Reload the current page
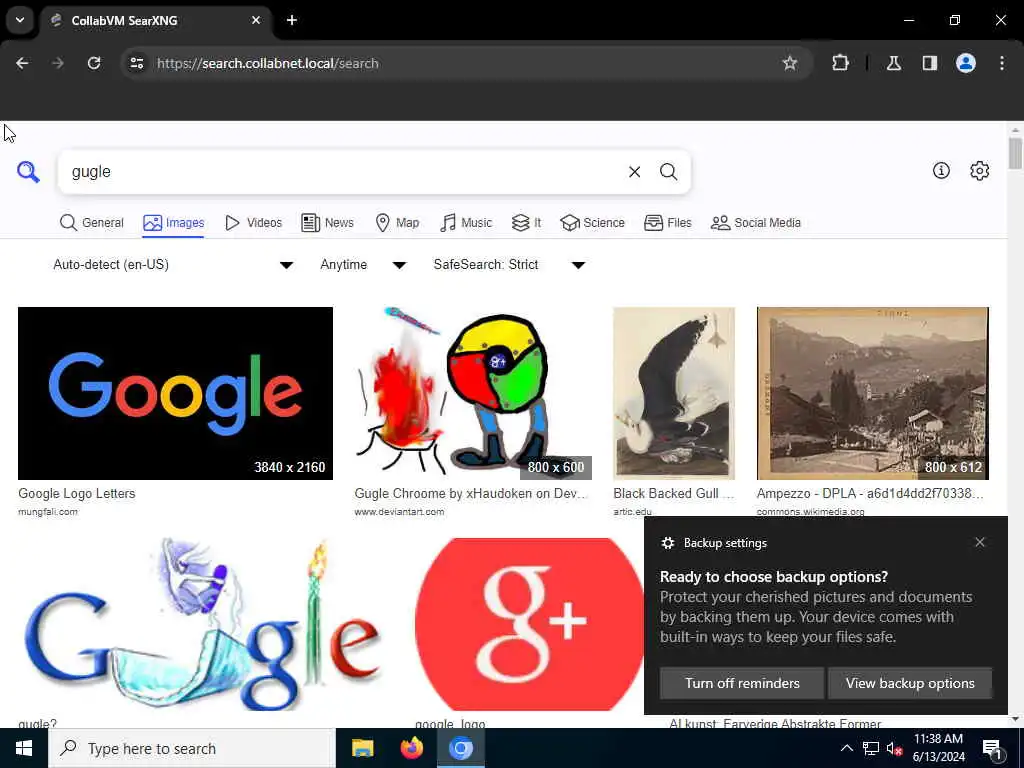Screen dimensions: 1024x768 pos(94,63)
